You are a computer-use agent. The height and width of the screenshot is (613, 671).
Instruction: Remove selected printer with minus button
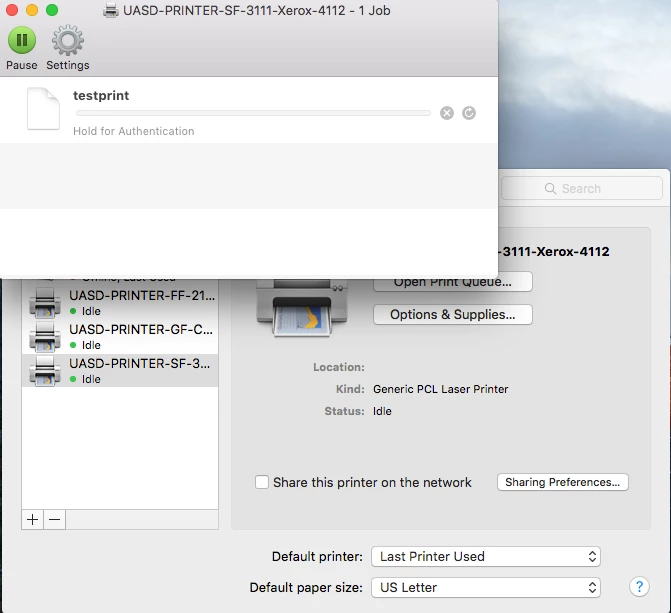point(54,520)
